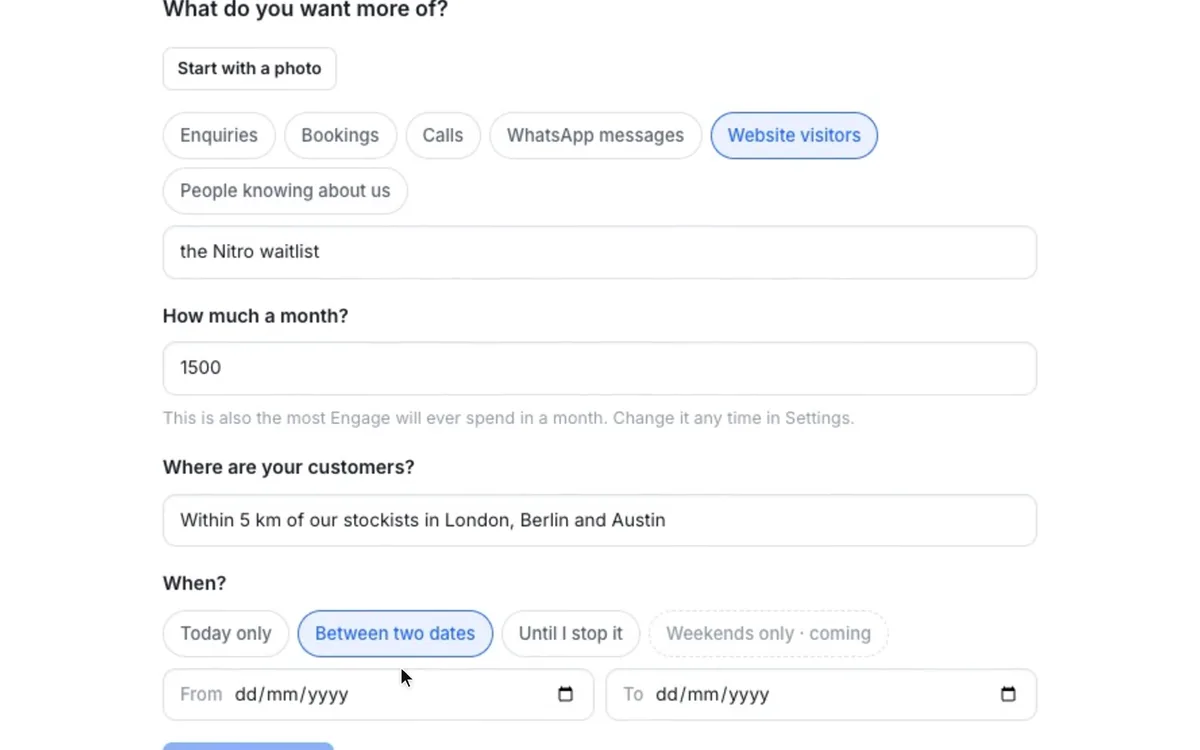Click the 'How much a month?' label

tap(256, 316)
